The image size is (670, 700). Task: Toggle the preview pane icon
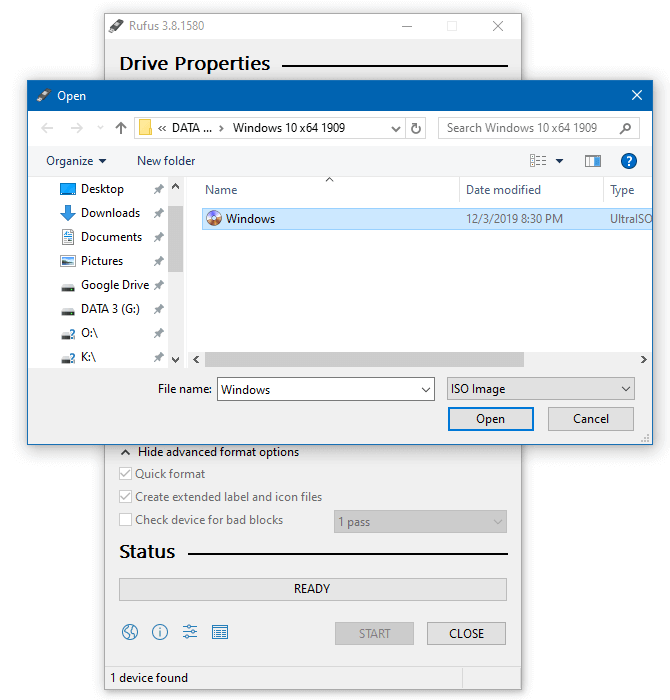(x=592, y=161)
